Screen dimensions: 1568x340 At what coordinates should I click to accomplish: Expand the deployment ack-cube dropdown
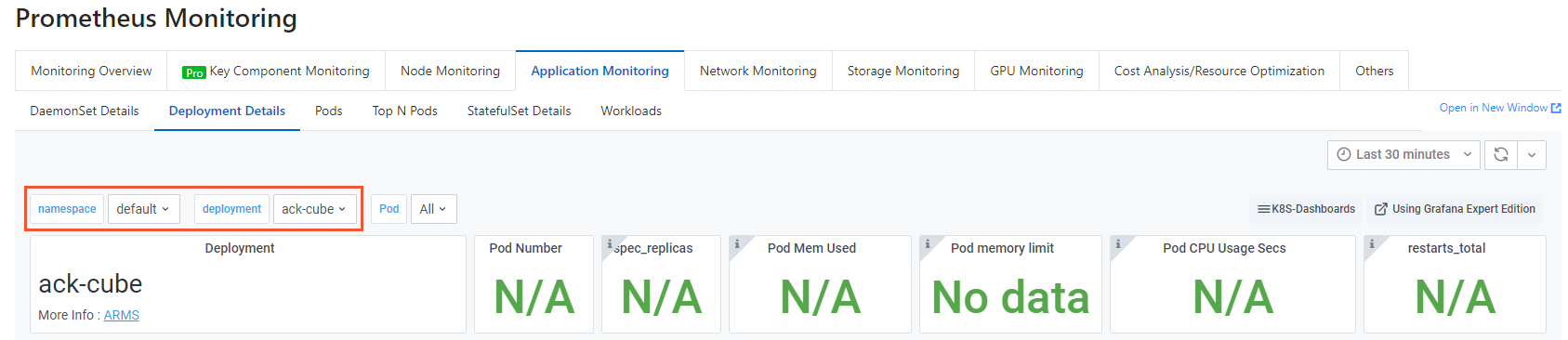pos(314,209)
